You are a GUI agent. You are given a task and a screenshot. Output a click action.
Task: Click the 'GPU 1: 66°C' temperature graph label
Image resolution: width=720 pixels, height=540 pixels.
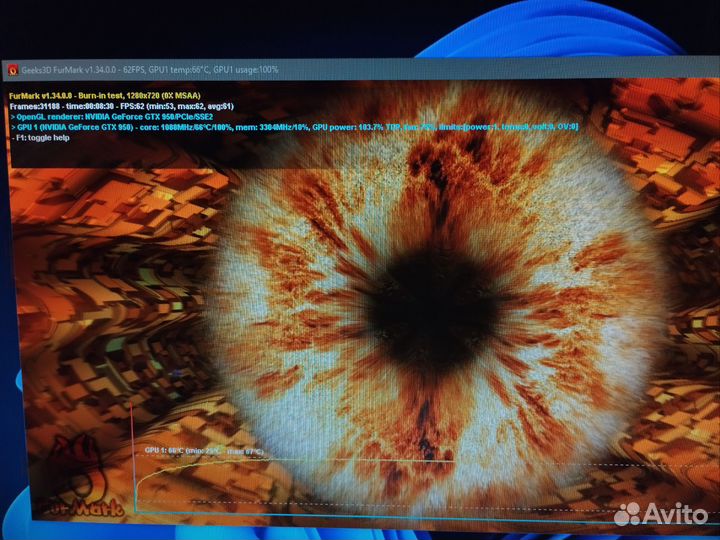coord(204,450)
